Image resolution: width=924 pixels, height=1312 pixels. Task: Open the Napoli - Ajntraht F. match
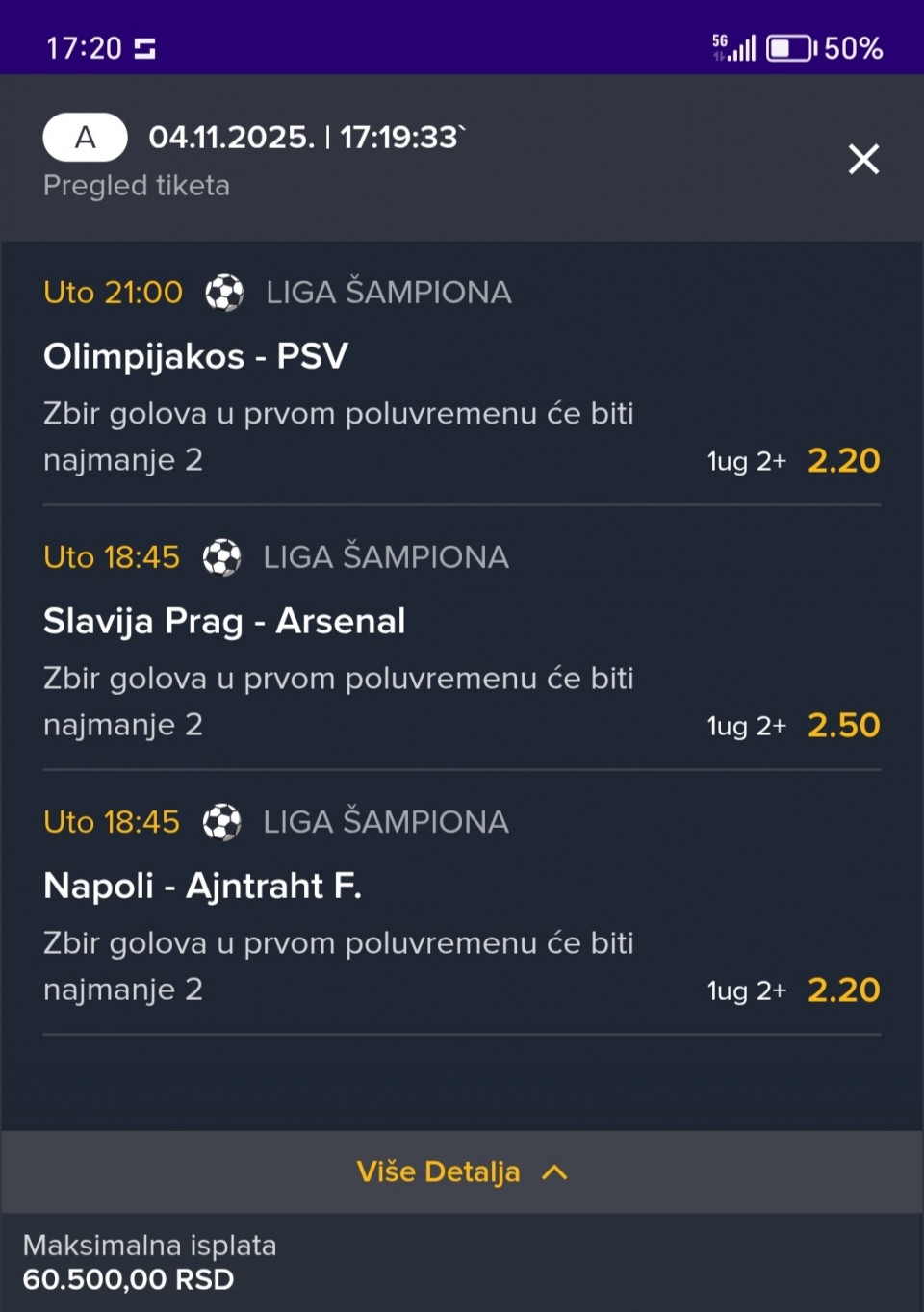[202, 886]
